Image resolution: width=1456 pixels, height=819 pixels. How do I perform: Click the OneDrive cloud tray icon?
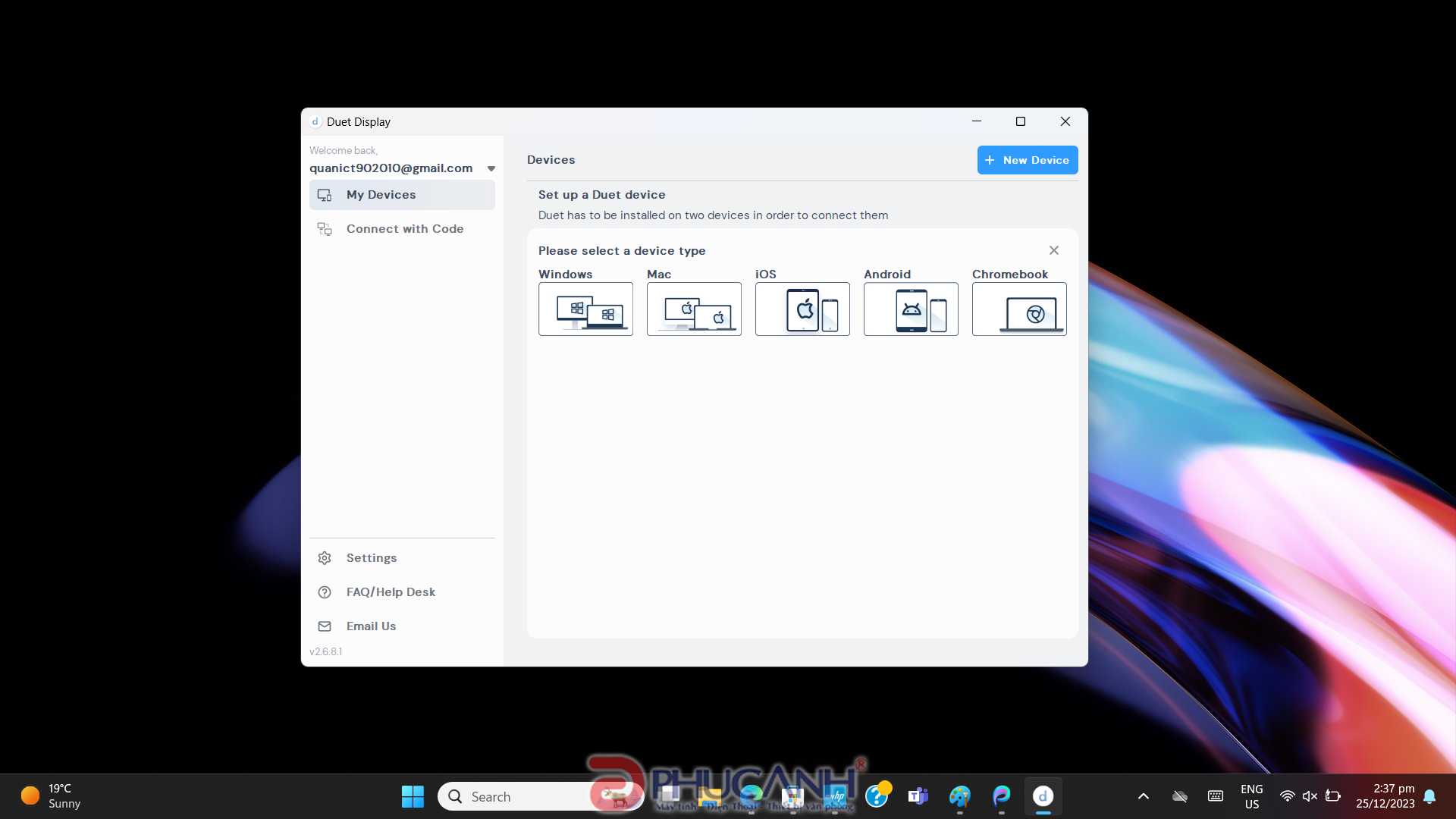coord(1180,796)
